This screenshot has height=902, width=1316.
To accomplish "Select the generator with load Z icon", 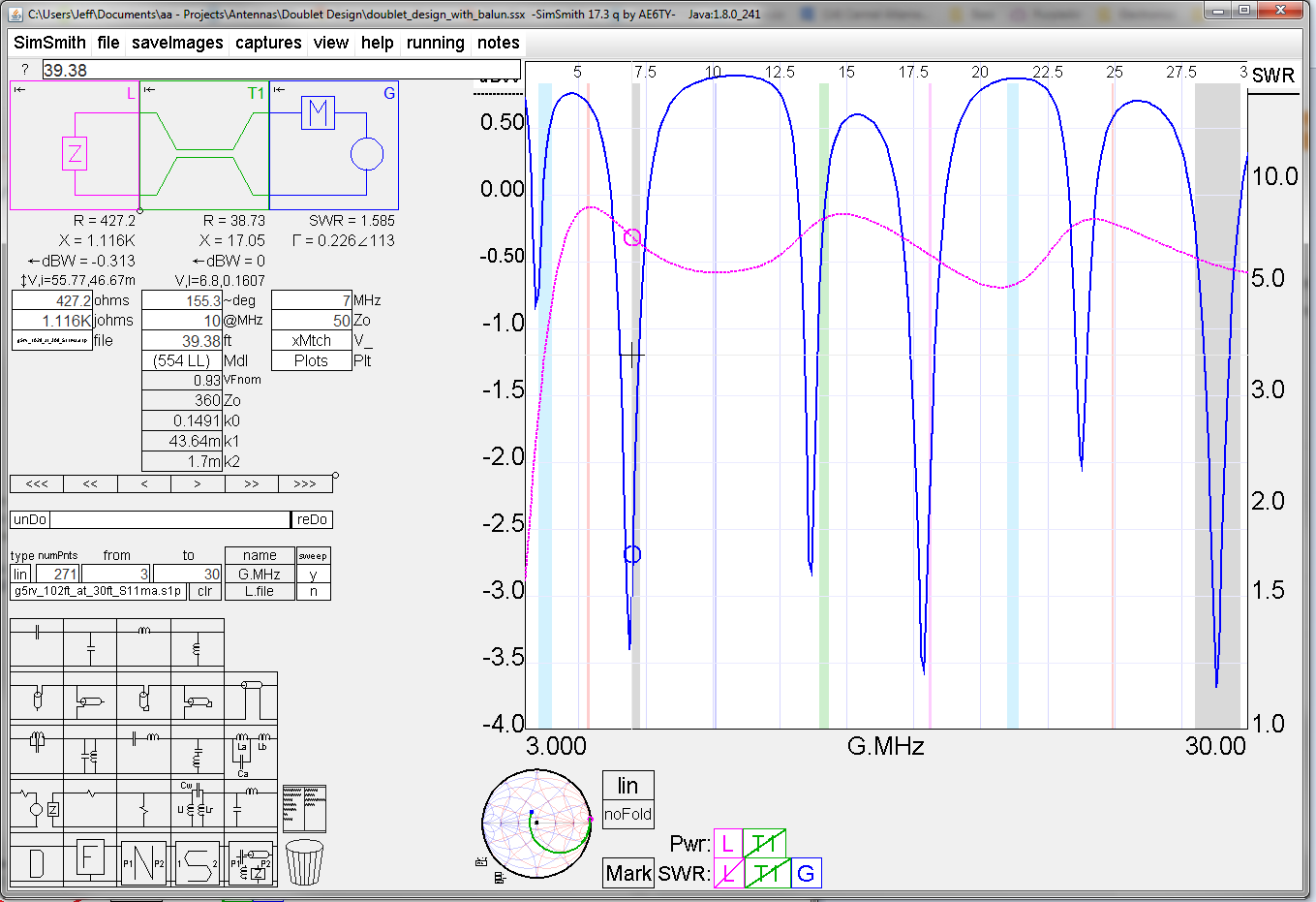I will (36, 808).
